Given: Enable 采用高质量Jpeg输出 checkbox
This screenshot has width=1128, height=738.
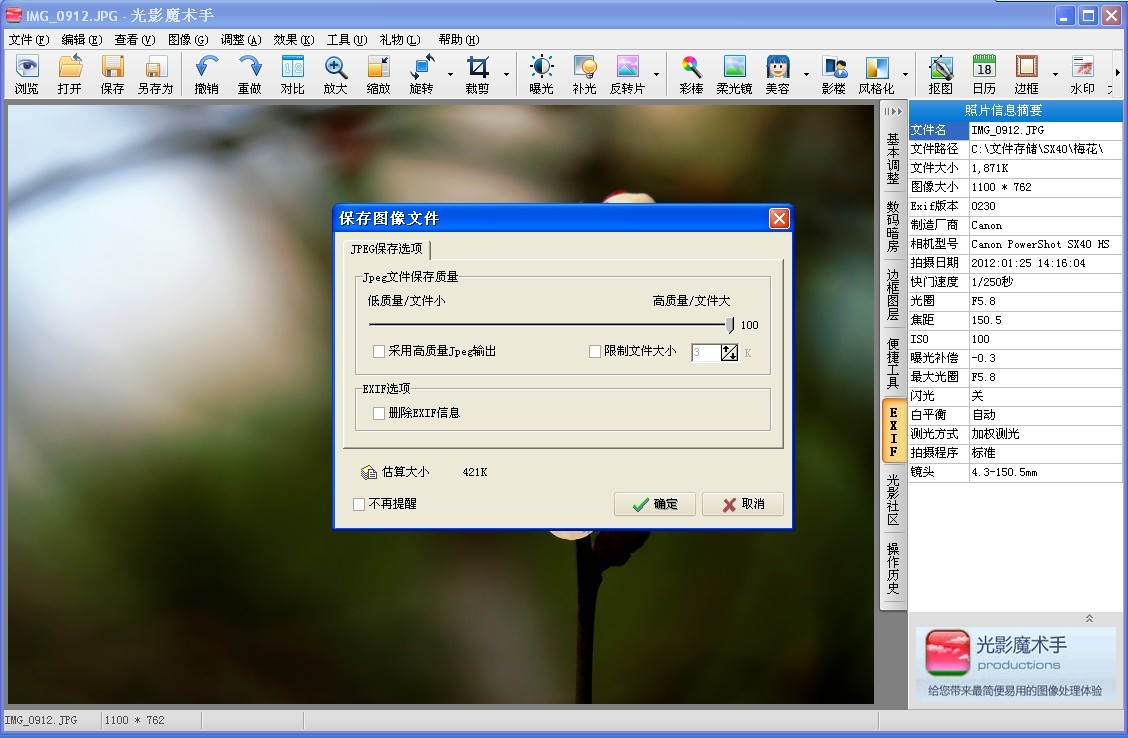Looking at the screenshot, I should (379, 352).
